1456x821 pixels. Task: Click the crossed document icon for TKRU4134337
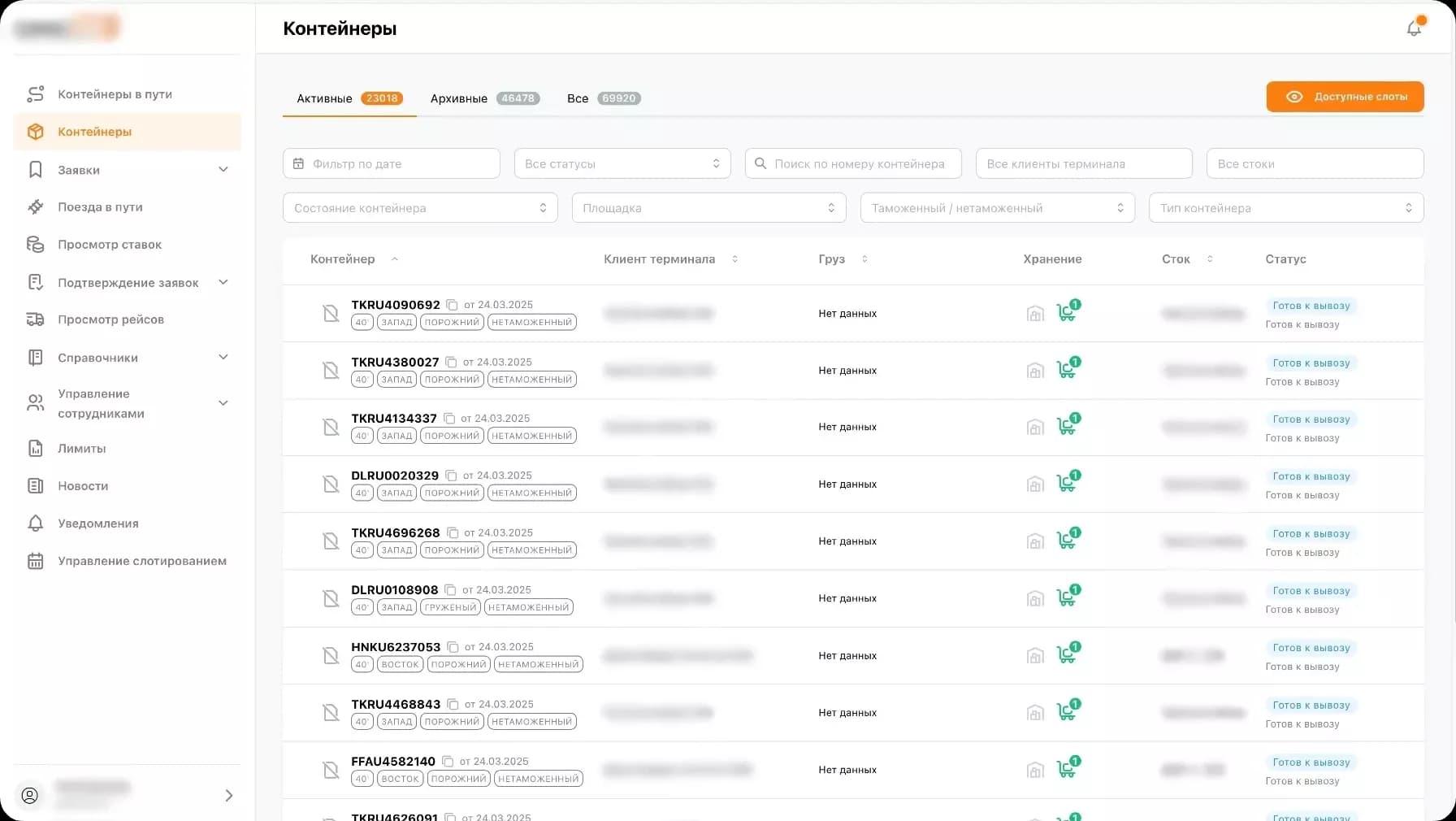tap(331, 427)
